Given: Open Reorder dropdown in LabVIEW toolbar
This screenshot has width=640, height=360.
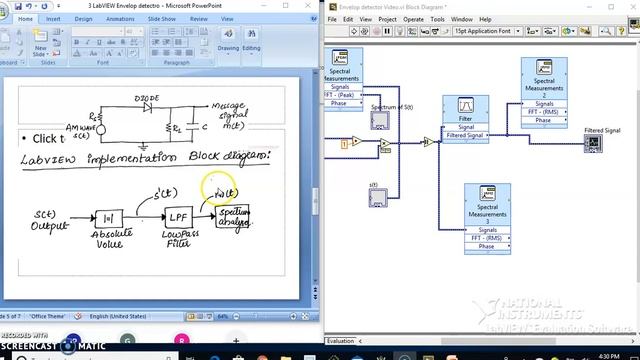Looking at the screenshot, I should tap(568, 31).
